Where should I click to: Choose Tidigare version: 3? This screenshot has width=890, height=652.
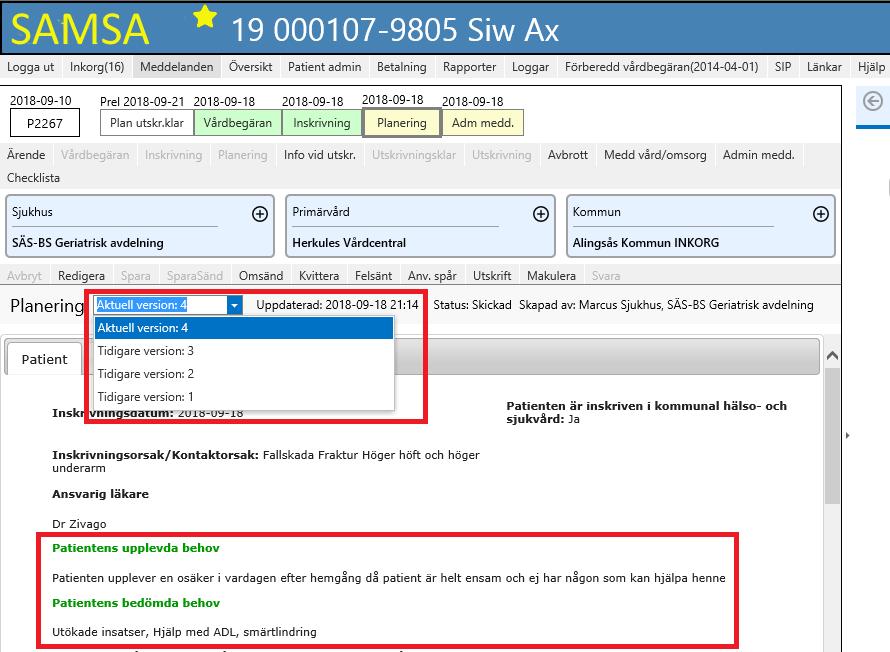pos(244,351)
